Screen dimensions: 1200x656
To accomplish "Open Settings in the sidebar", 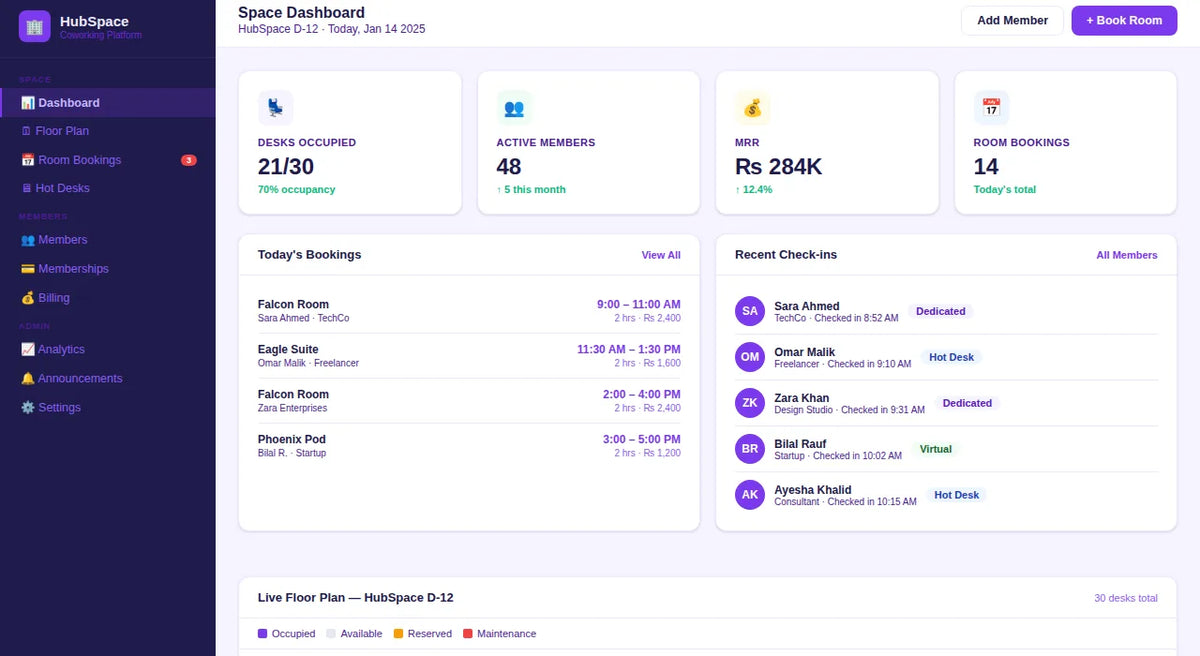I will coord(108,408).
